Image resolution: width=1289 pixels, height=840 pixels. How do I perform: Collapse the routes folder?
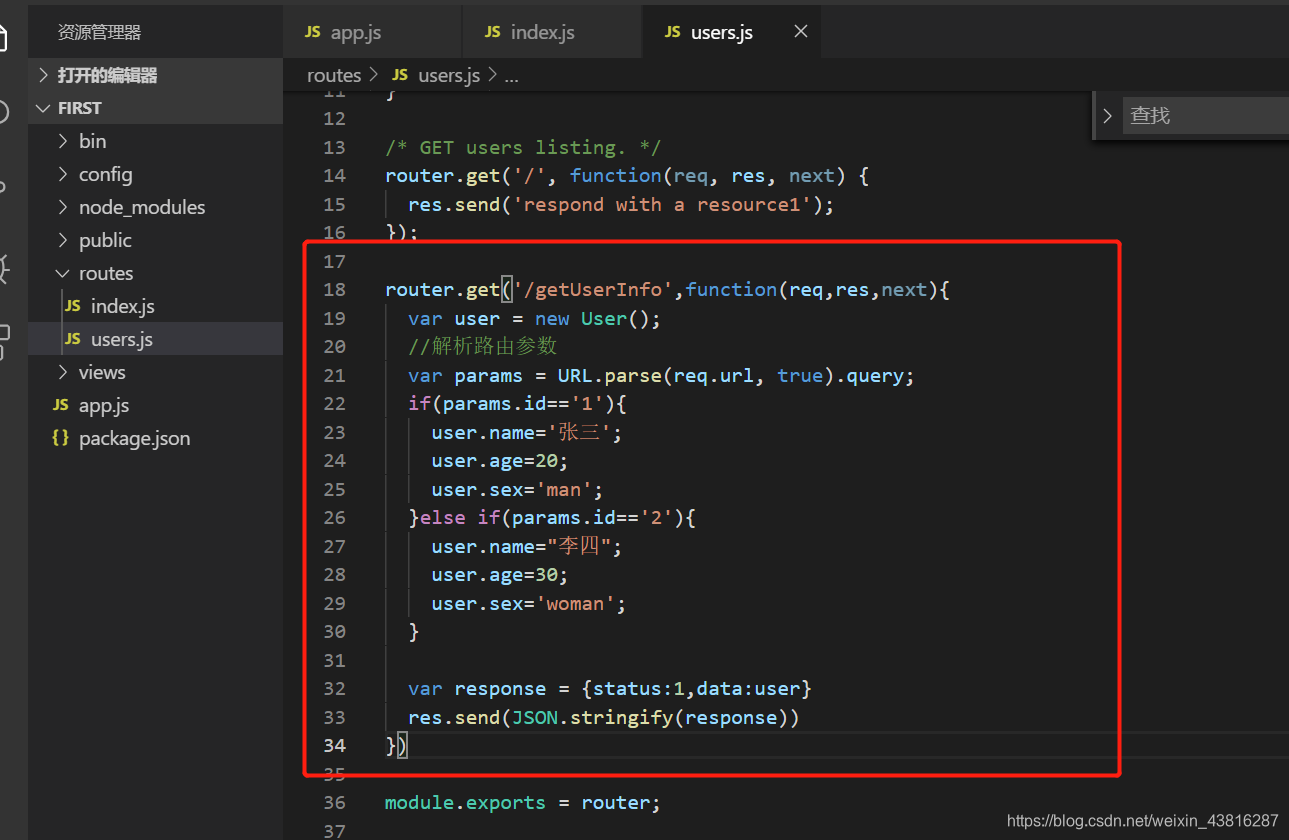click(x=155, y=273)
